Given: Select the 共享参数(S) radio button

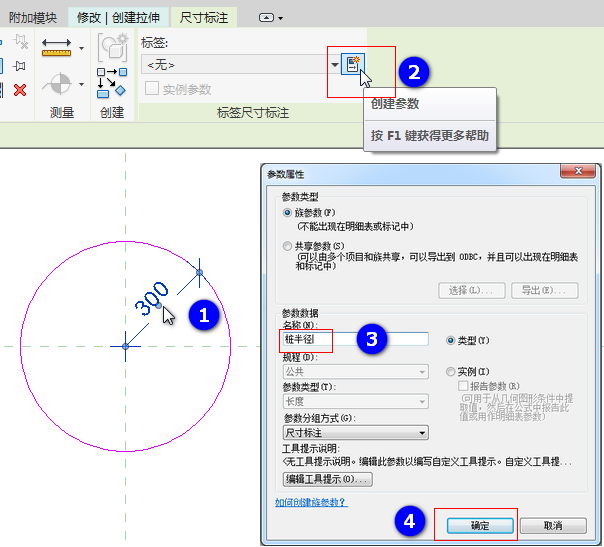Looking at the screenshot, I should (x=287, y=246).
